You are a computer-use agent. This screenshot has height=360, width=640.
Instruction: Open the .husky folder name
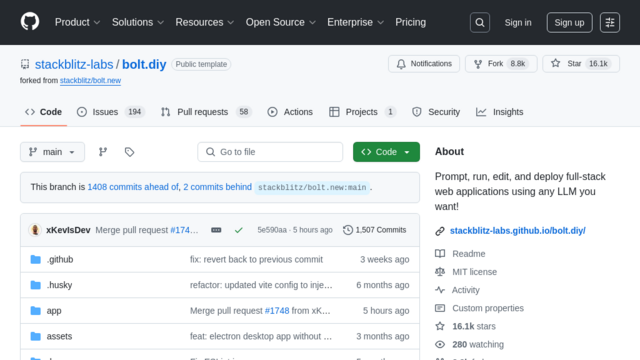(59, 285)
